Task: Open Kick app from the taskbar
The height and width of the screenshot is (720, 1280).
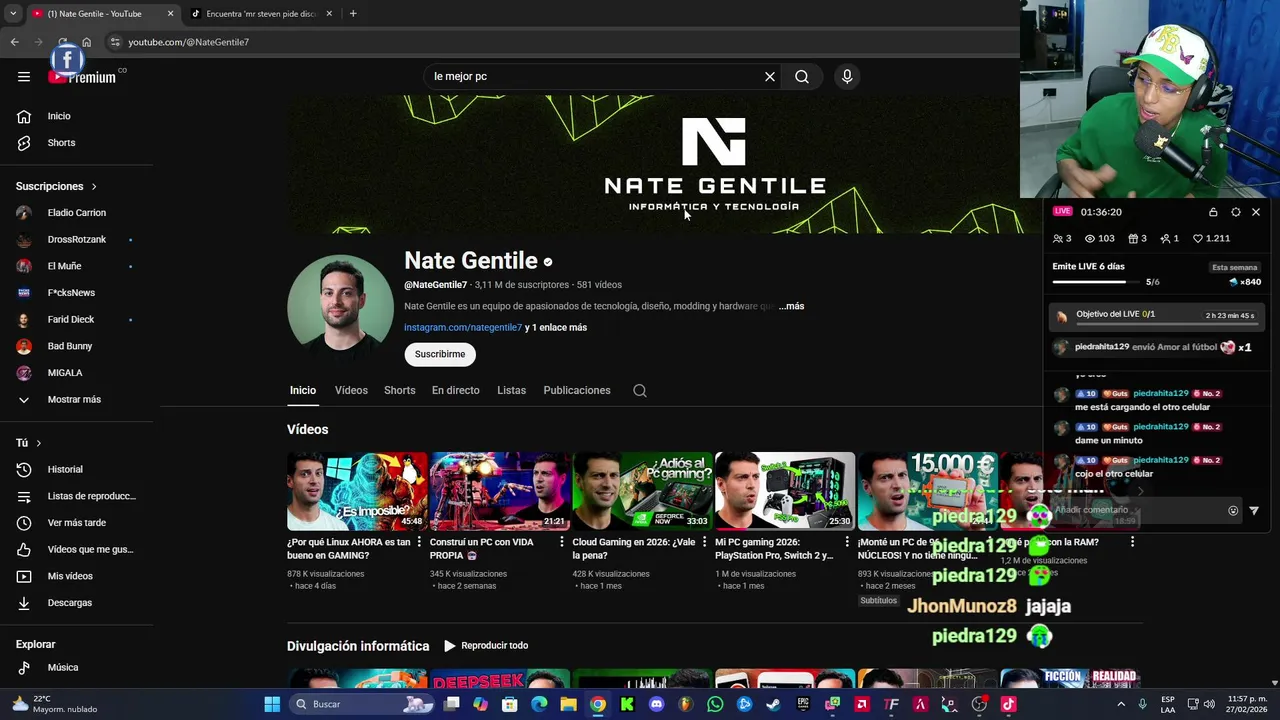Action: 627,704
